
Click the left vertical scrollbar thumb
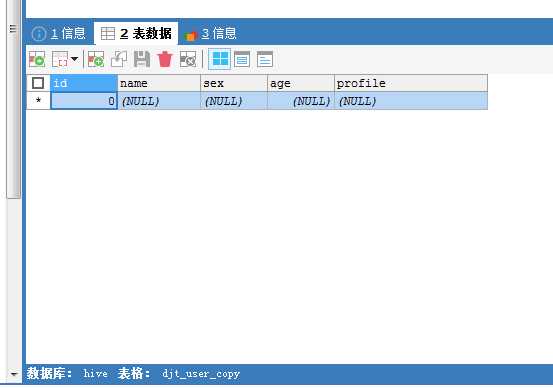(13, 99)
